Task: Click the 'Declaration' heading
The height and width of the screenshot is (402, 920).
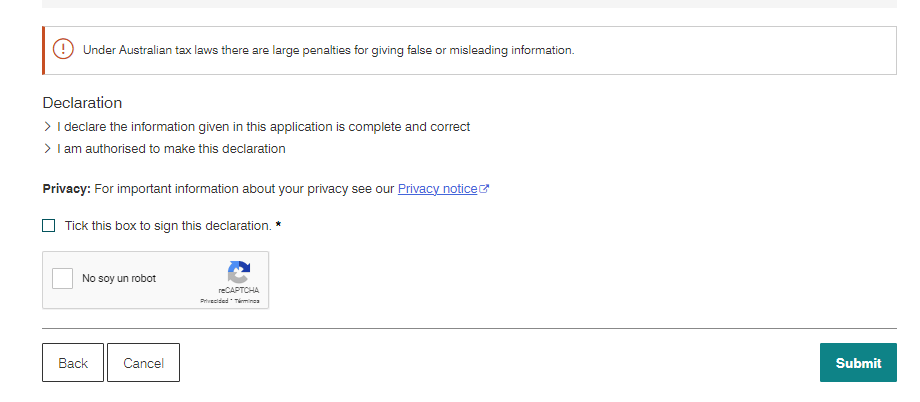Action: click(82, 103)
